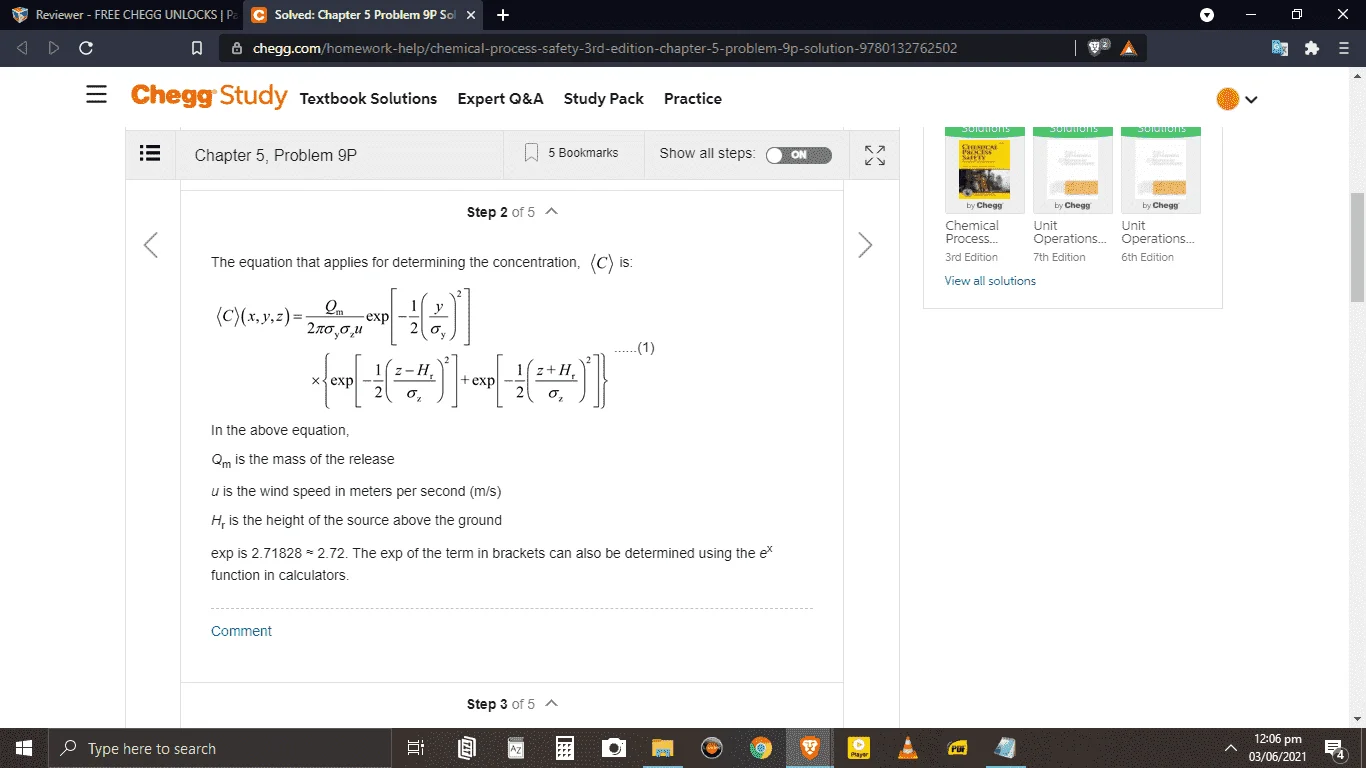Image resolution: width=1366 pixels, height=768 pixels.
Task: Click the Type here to search box
Action: (x=220, y=748)
